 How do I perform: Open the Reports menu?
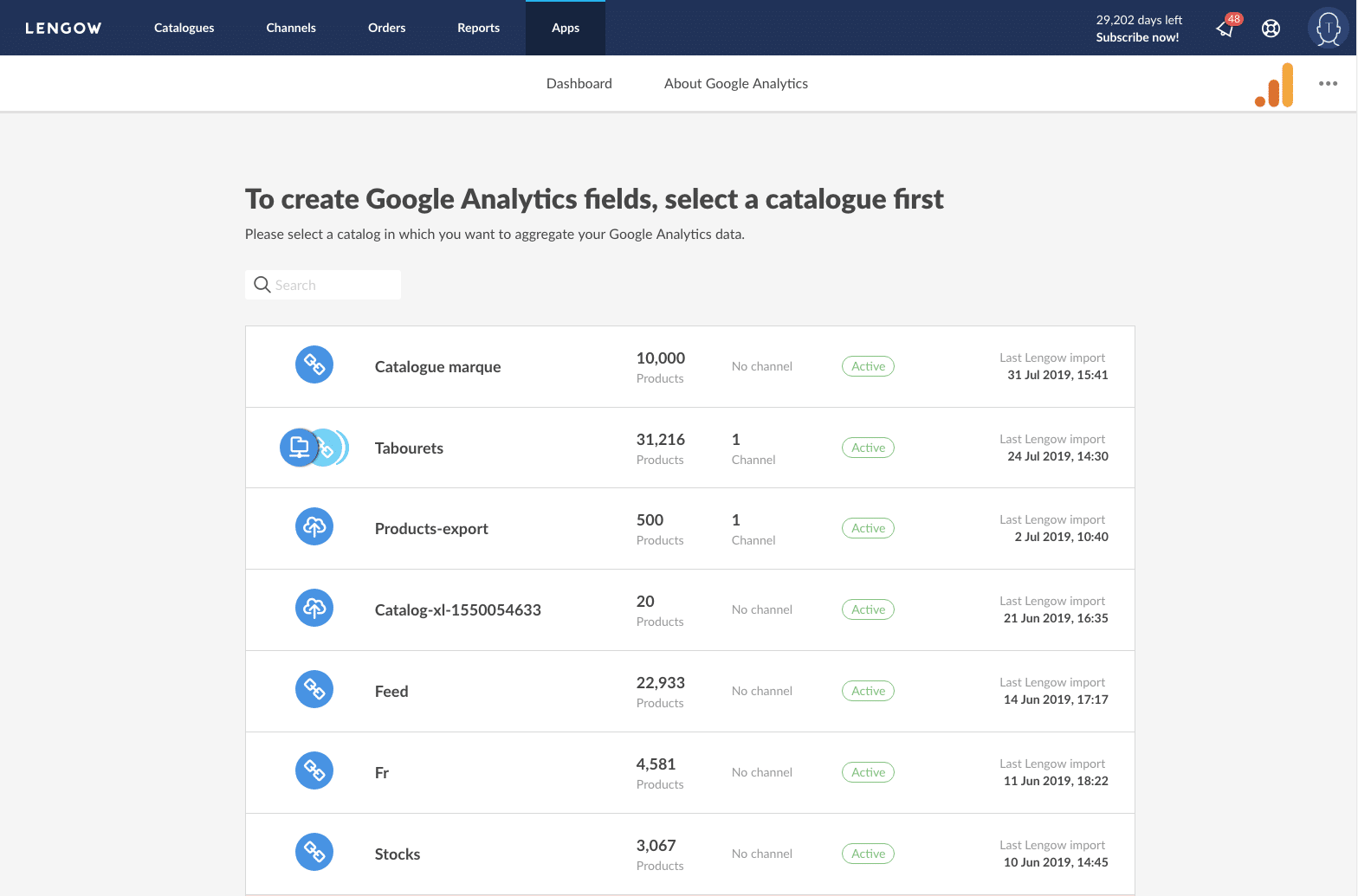(x=478, y=28)
